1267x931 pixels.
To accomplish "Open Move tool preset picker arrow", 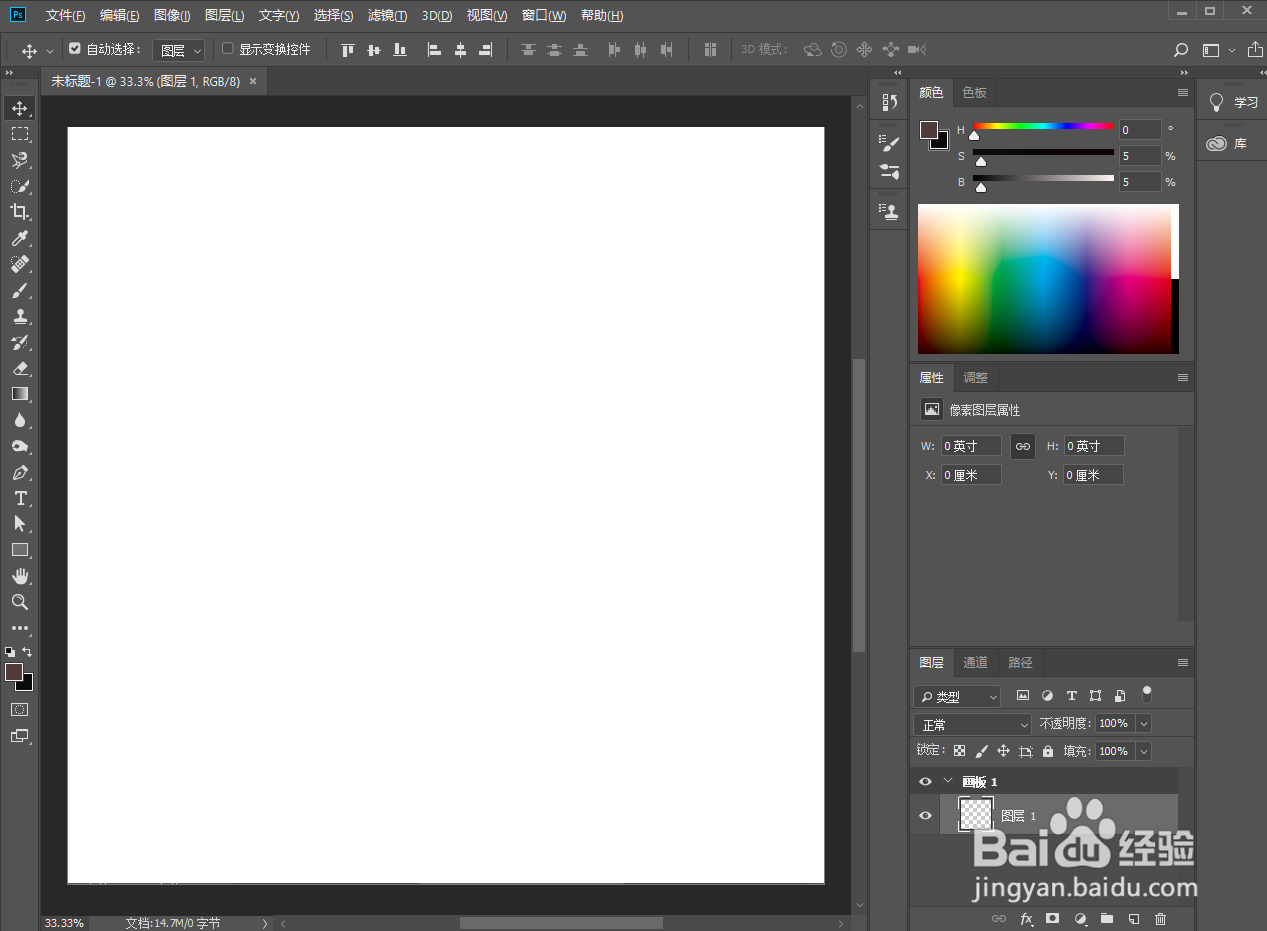I will [50, 51].
